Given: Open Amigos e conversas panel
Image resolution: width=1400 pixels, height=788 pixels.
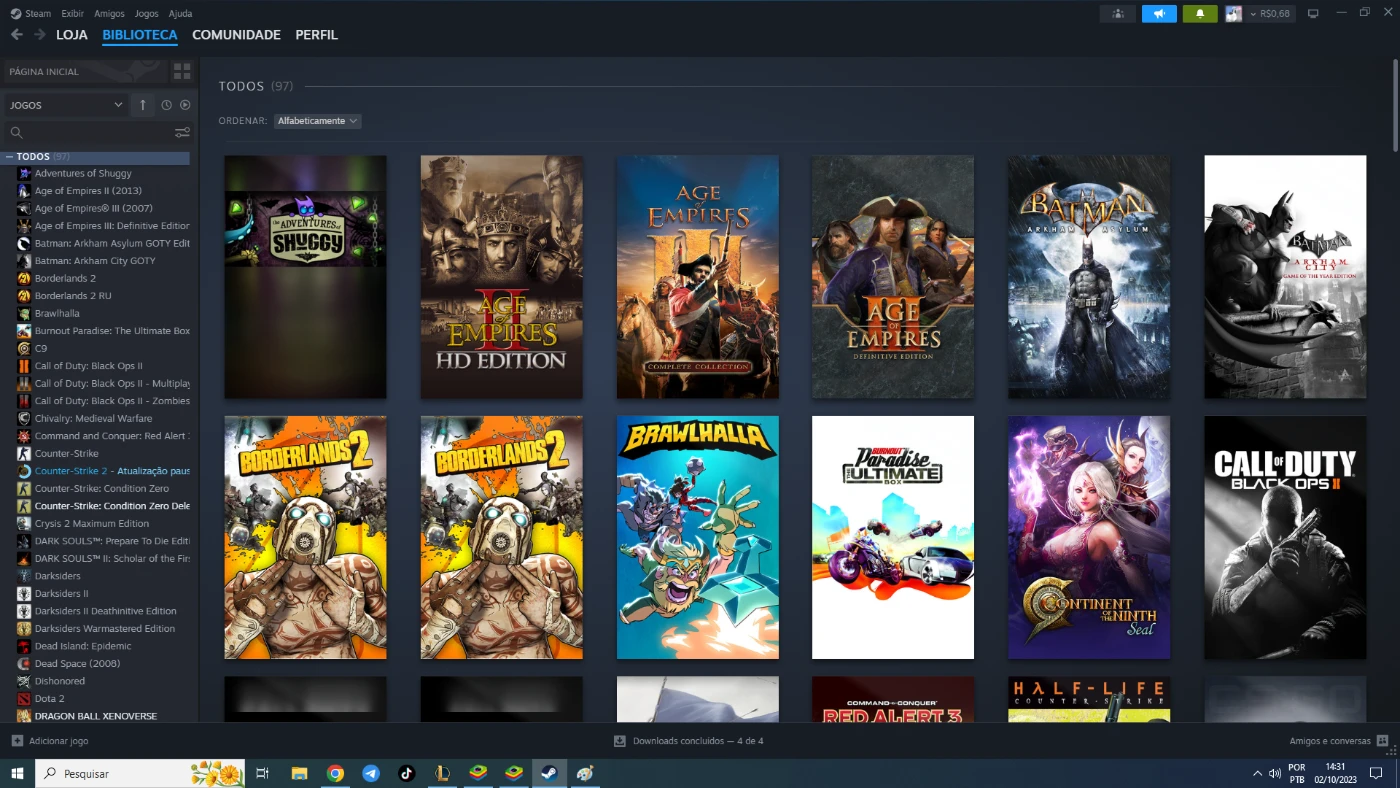Looking at the screenshot, I should (1339, 741).
